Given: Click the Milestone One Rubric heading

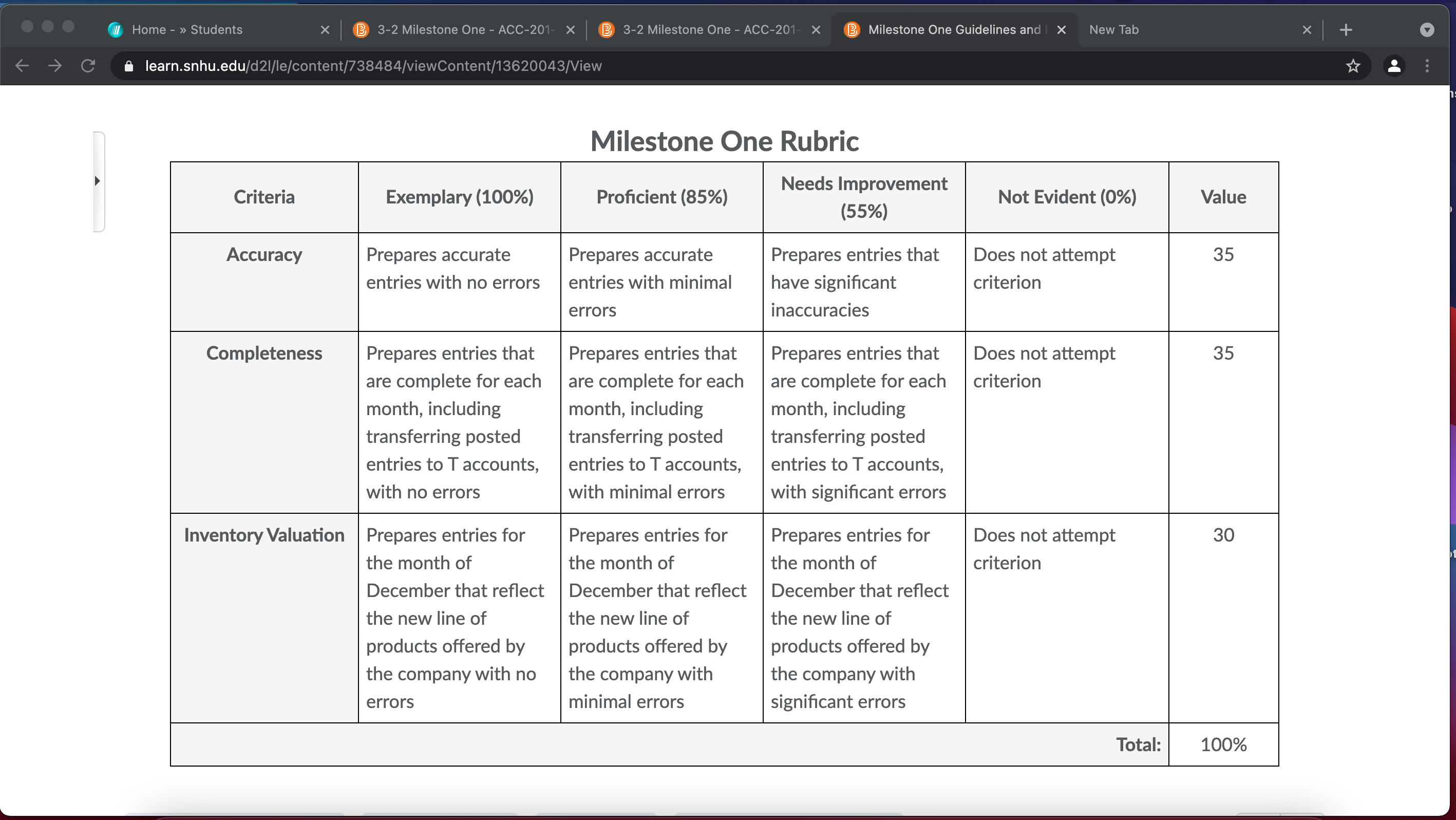Looking at the screenshot, I should click(x=724, y=141).
